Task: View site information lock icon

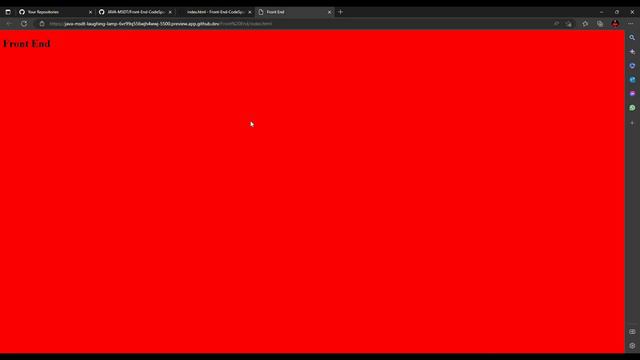Action: pos(42,24)
